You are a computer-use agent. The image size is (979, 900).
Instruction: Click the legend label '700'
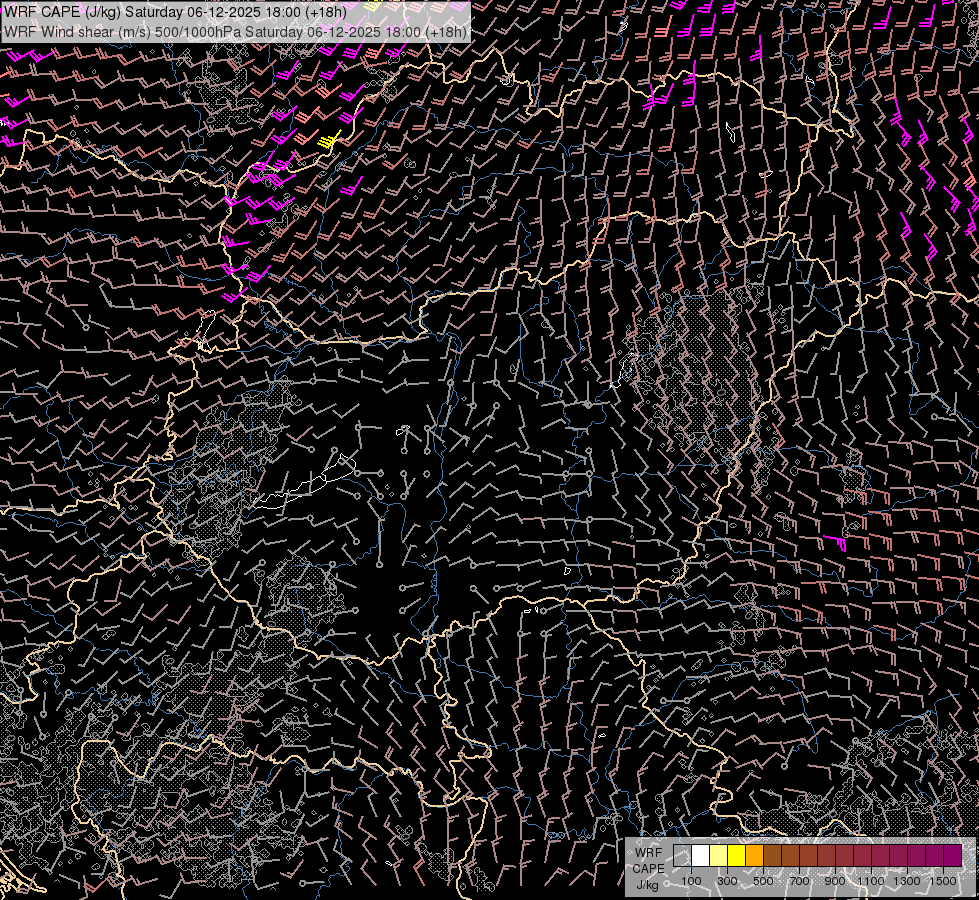pyautogui.click(x=799, y=881)
